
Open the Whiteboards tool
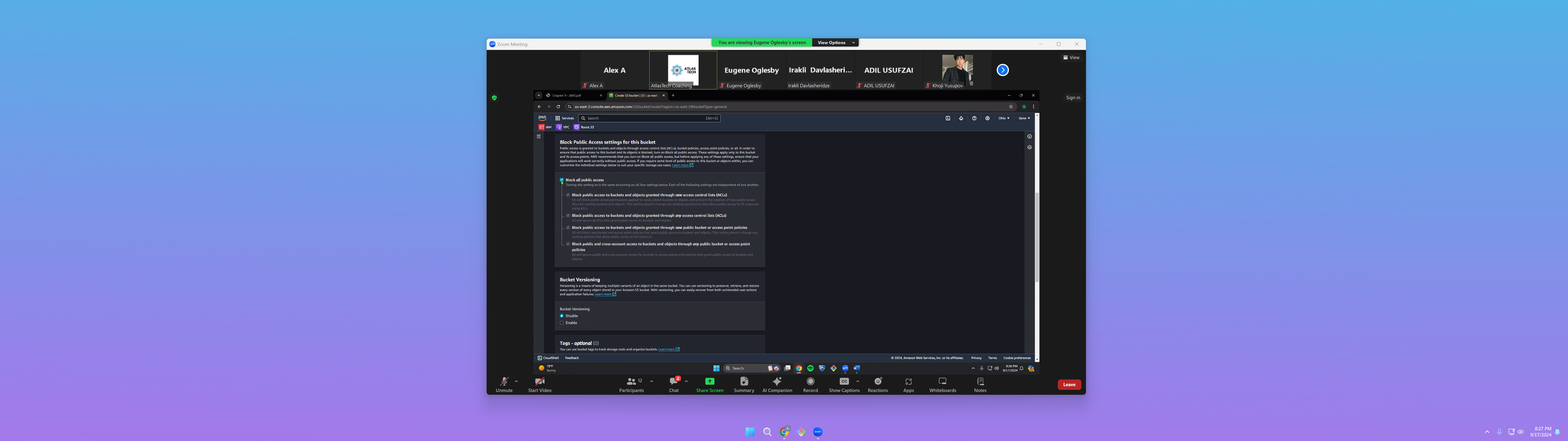[942, 382]
